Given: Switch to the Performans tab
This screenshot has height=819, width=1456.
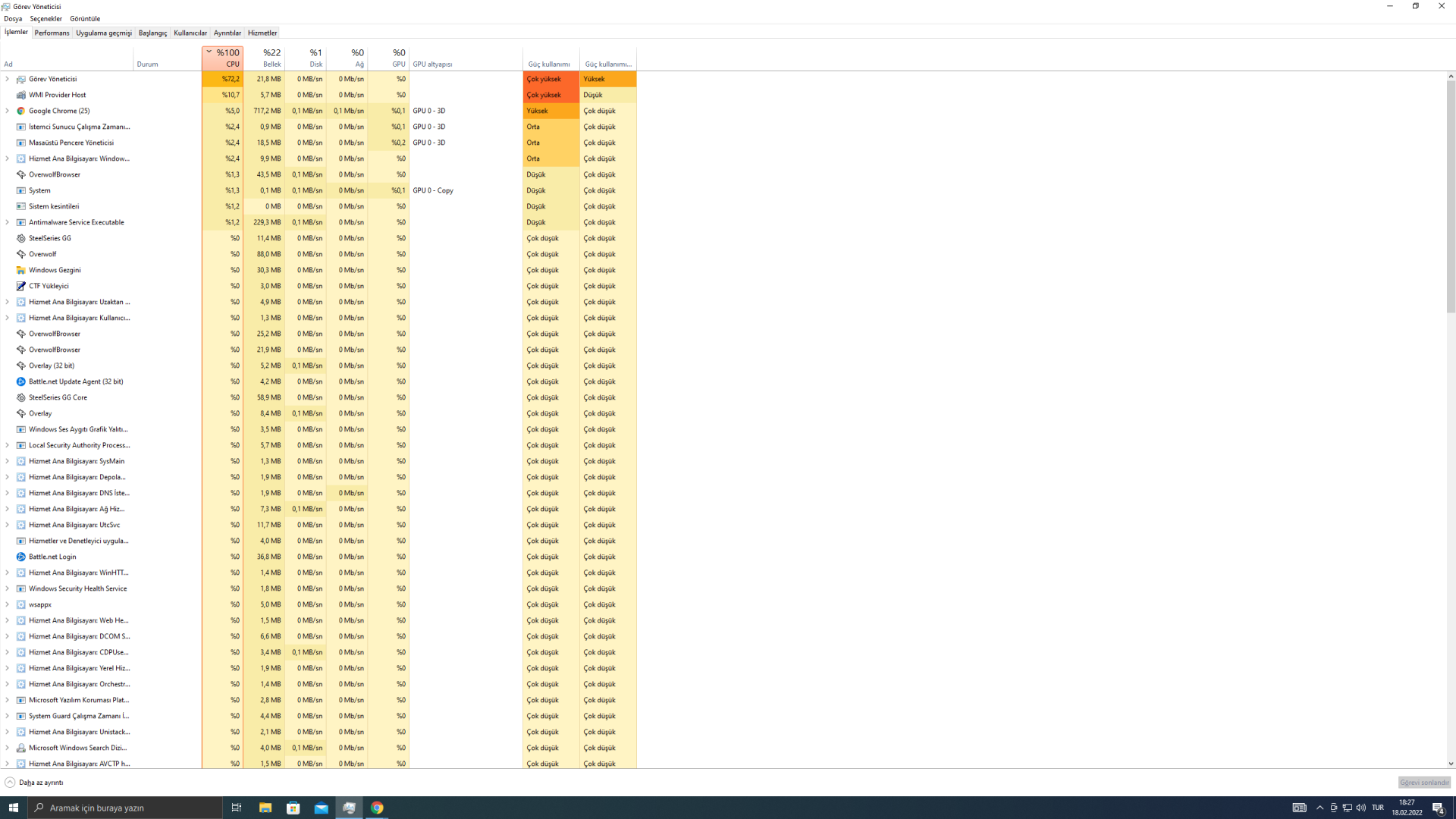Looking at the screenshot, I should (x=52, y=33).
